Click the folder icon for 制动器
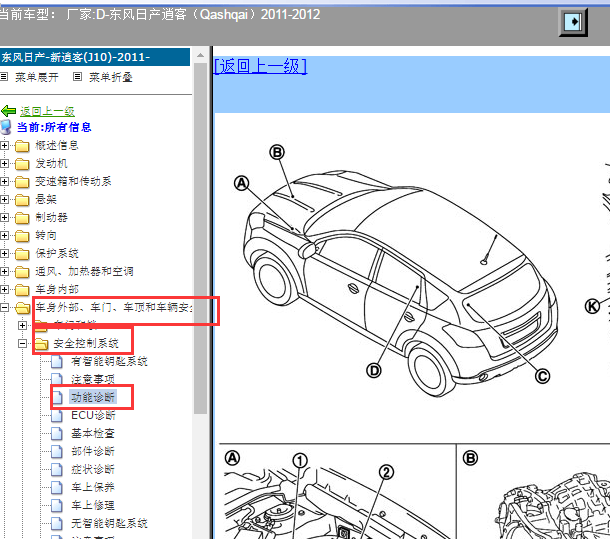The height and width of the screenshot is (539, 610). pos(22,218)
